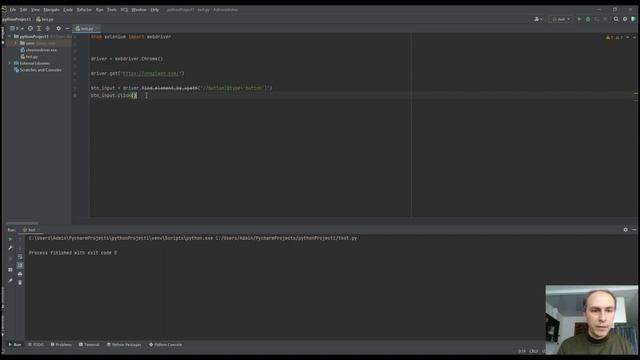Click the green Run button in toolbar
640x360 pixels.
click(579, 19)
